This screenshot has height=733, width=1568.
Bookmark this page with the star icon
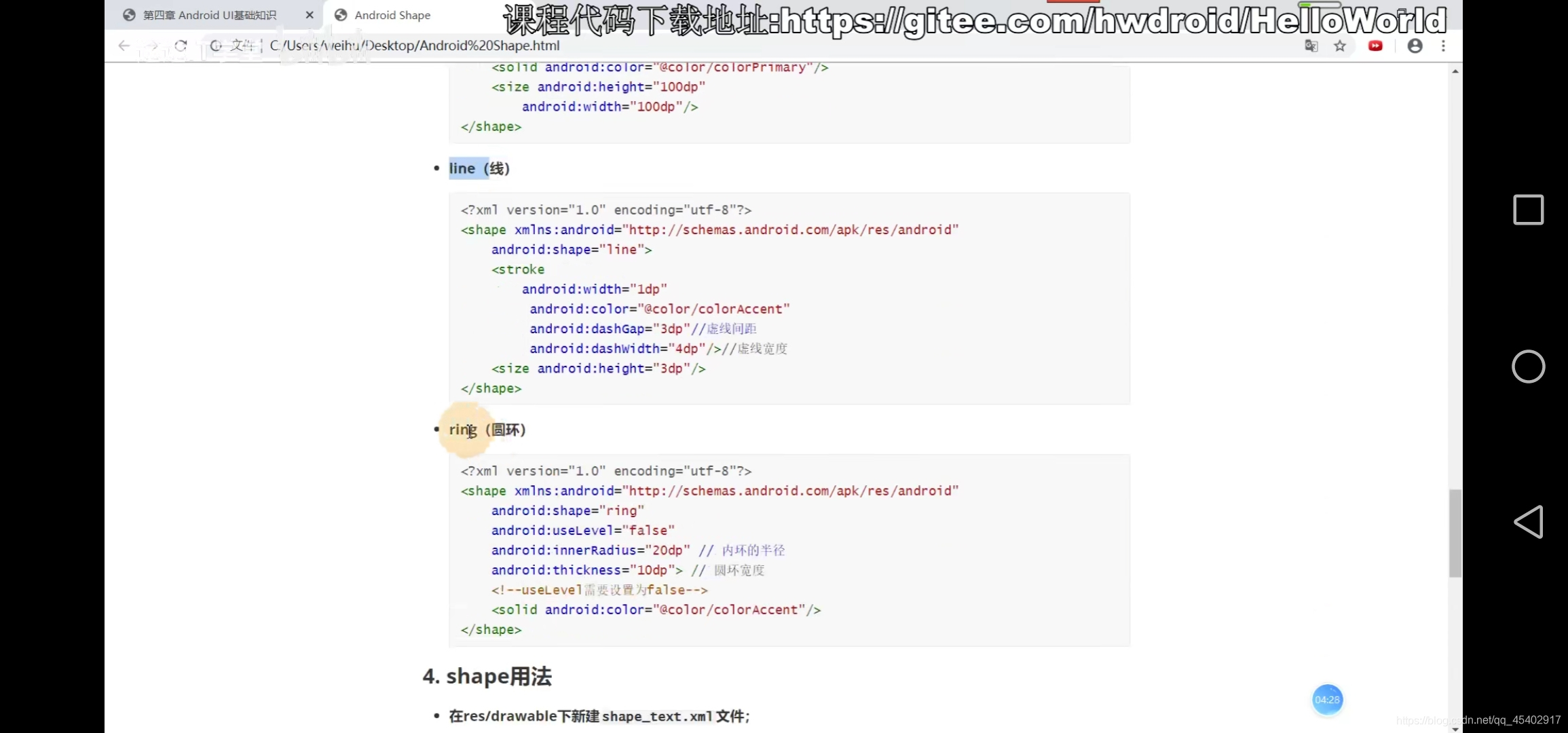pos(1341,45)
